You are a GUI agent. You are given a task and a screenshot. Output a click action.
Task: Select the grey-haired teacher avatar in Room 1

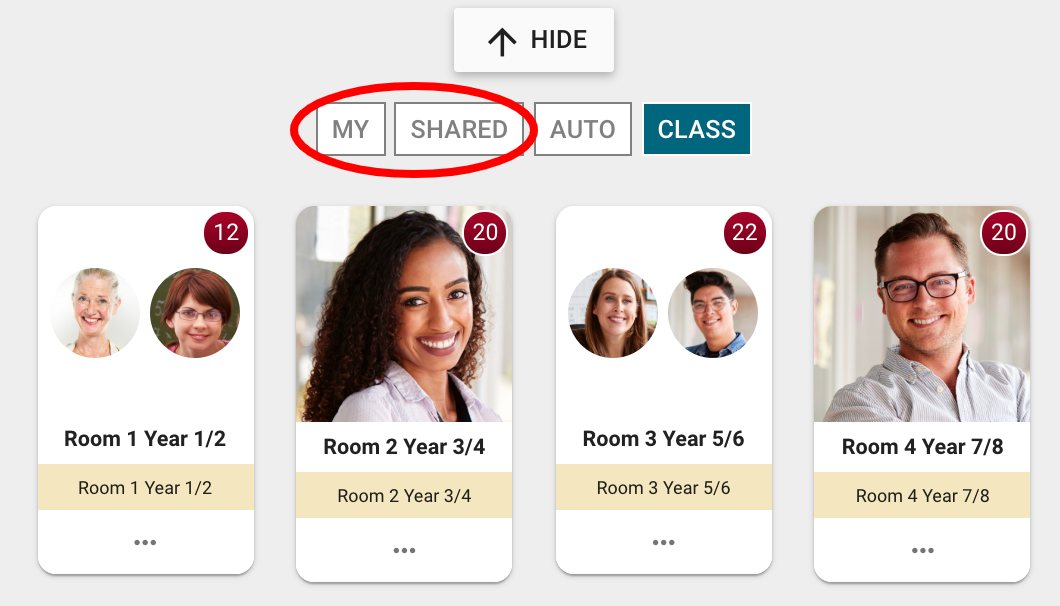[x=96, y=312]
